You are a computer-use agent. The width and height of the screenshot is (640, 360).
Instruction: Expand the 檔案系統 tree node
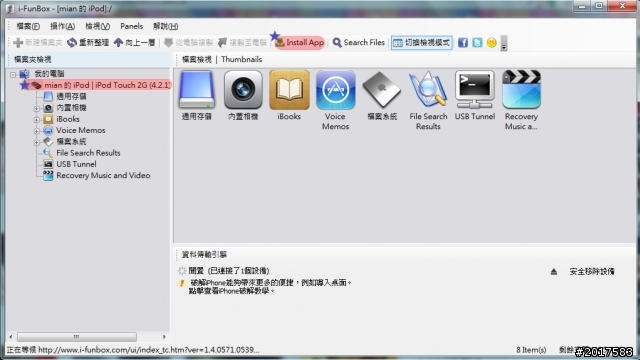[x=37, y=142]
